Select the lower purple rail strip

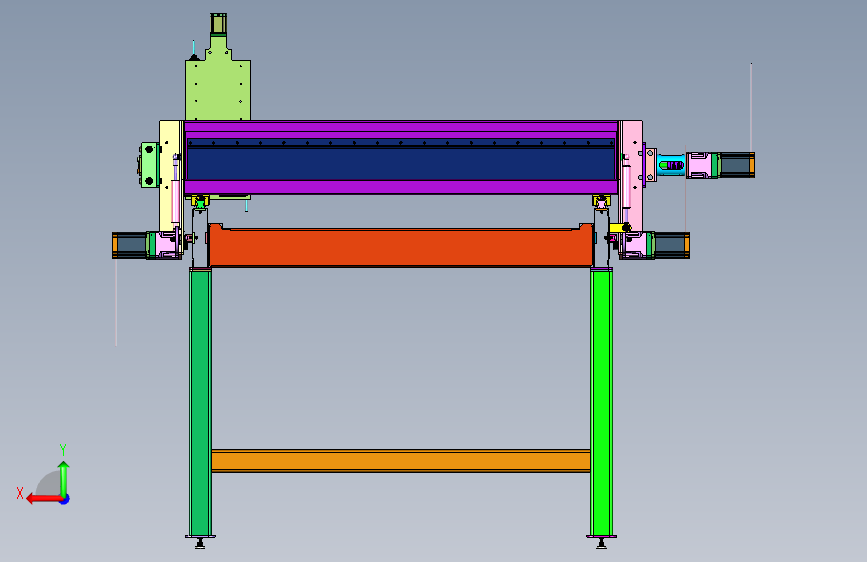tap(401, 187)
